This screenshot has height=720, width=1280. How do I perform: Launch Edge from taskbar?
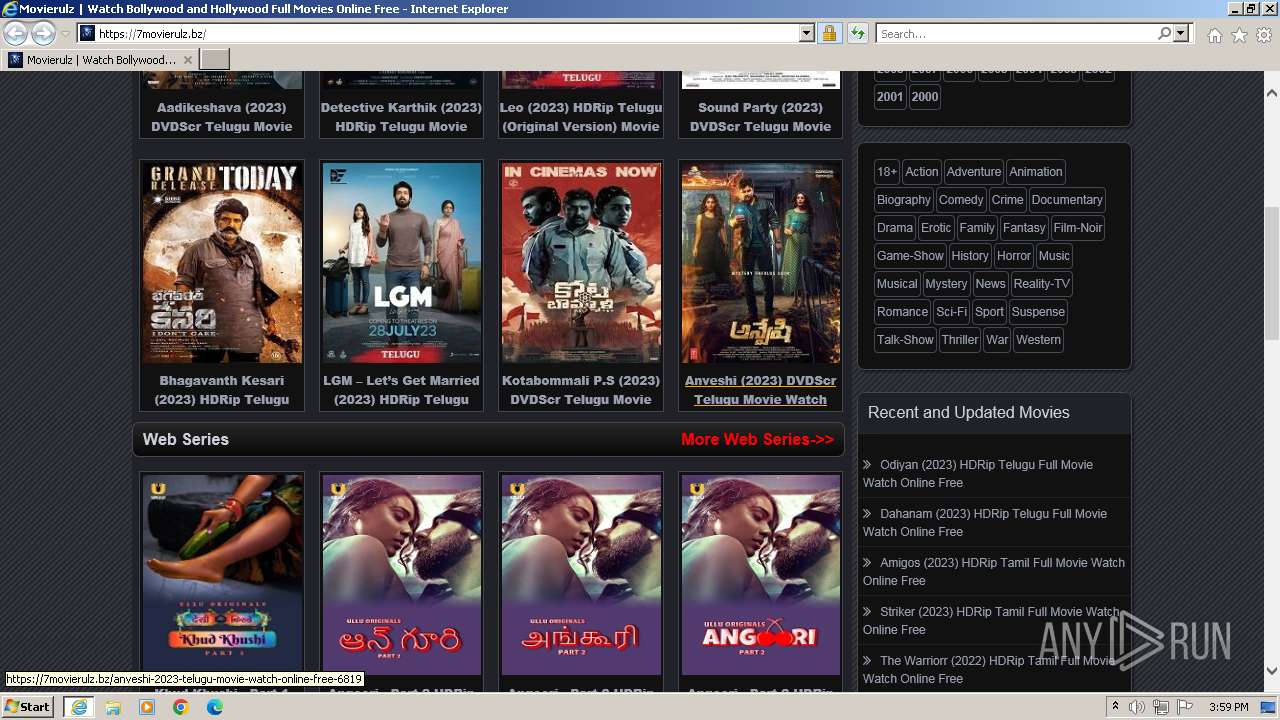(215, 707)
